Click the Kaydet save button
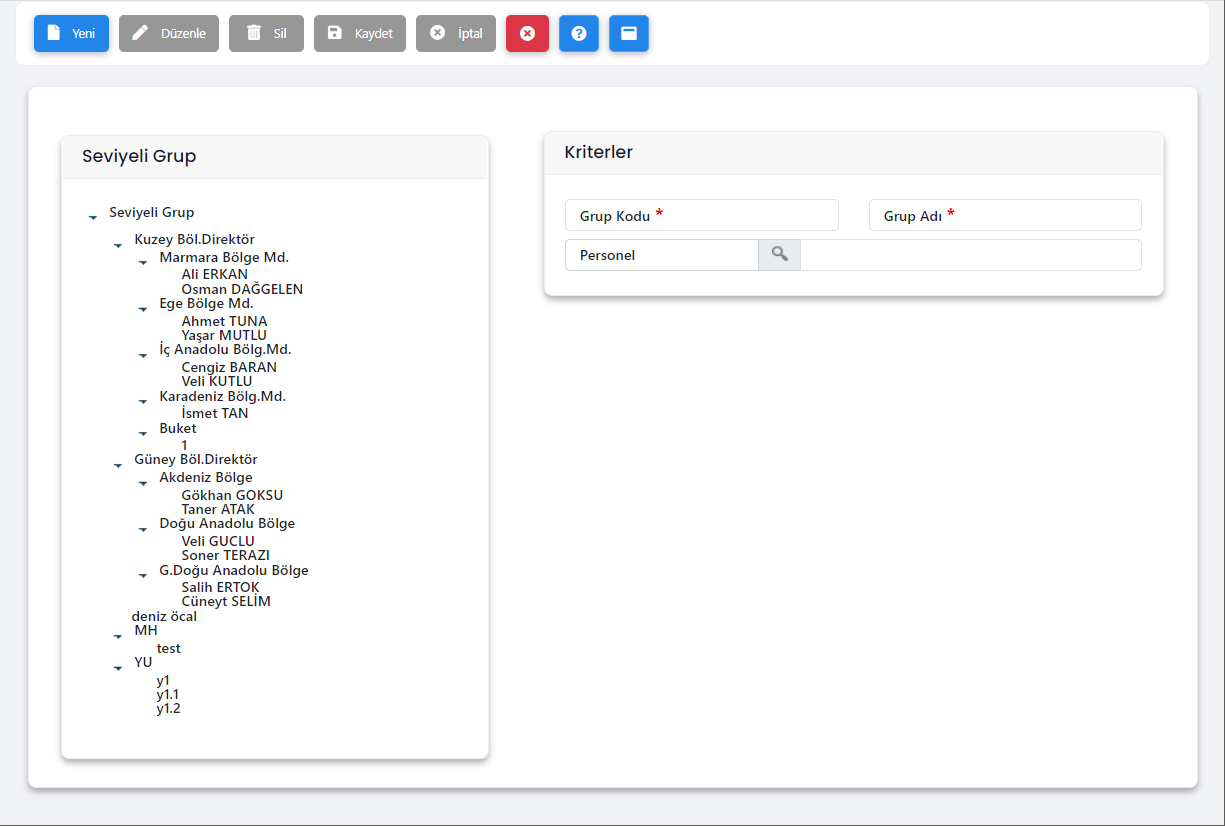 pyautogui.click(x=360, y=33)
